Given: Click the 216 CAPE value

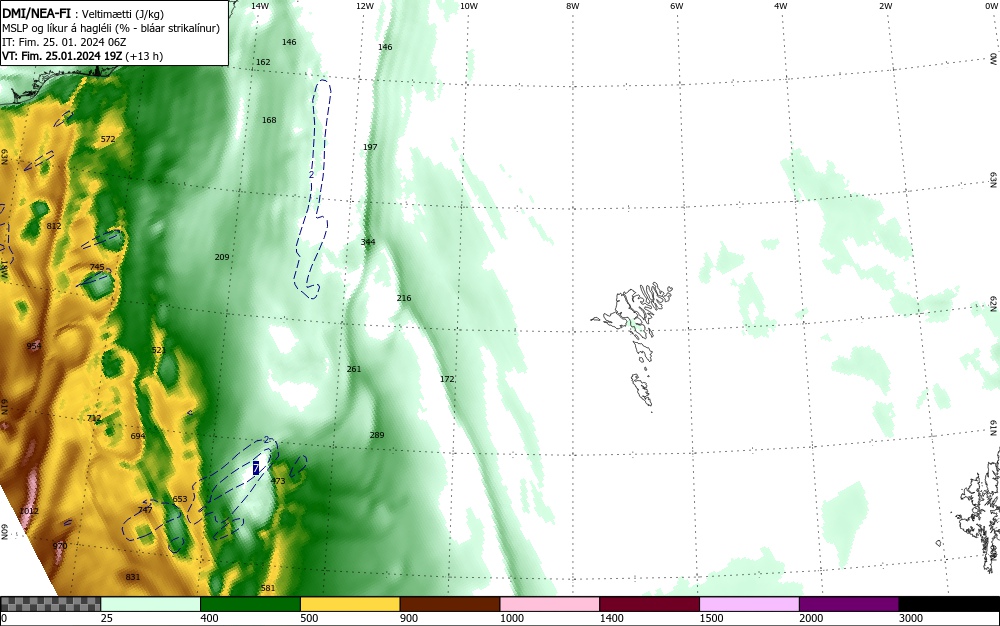Looking at the screenshot, I should [404, 298].
